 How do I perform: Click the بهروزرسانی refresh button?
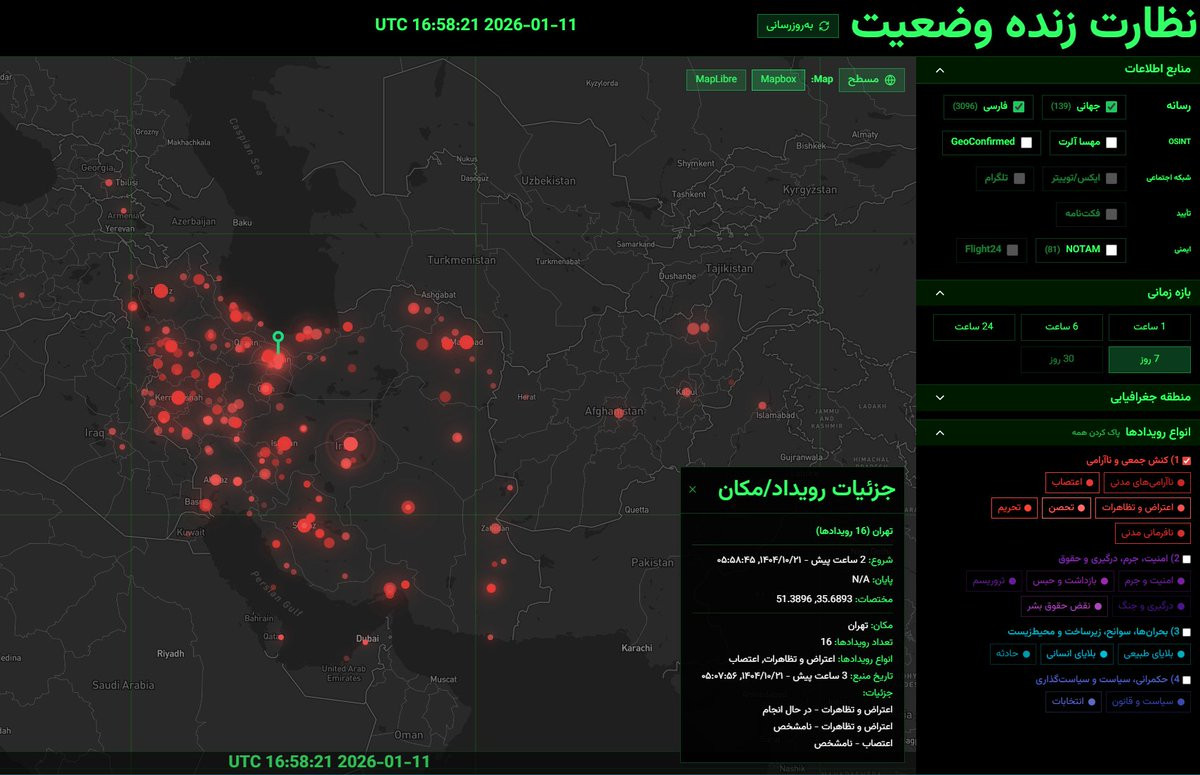(x=798, y=26)
